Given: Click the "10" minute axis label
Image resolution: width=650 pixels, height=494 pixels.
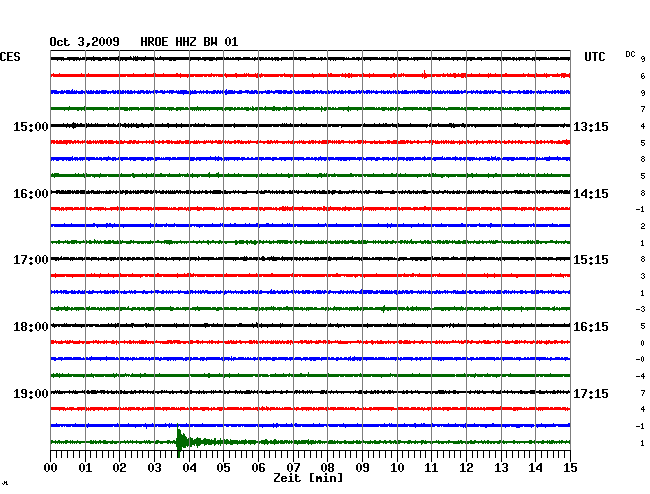Looking at the screenshot, I should (397, 468).
